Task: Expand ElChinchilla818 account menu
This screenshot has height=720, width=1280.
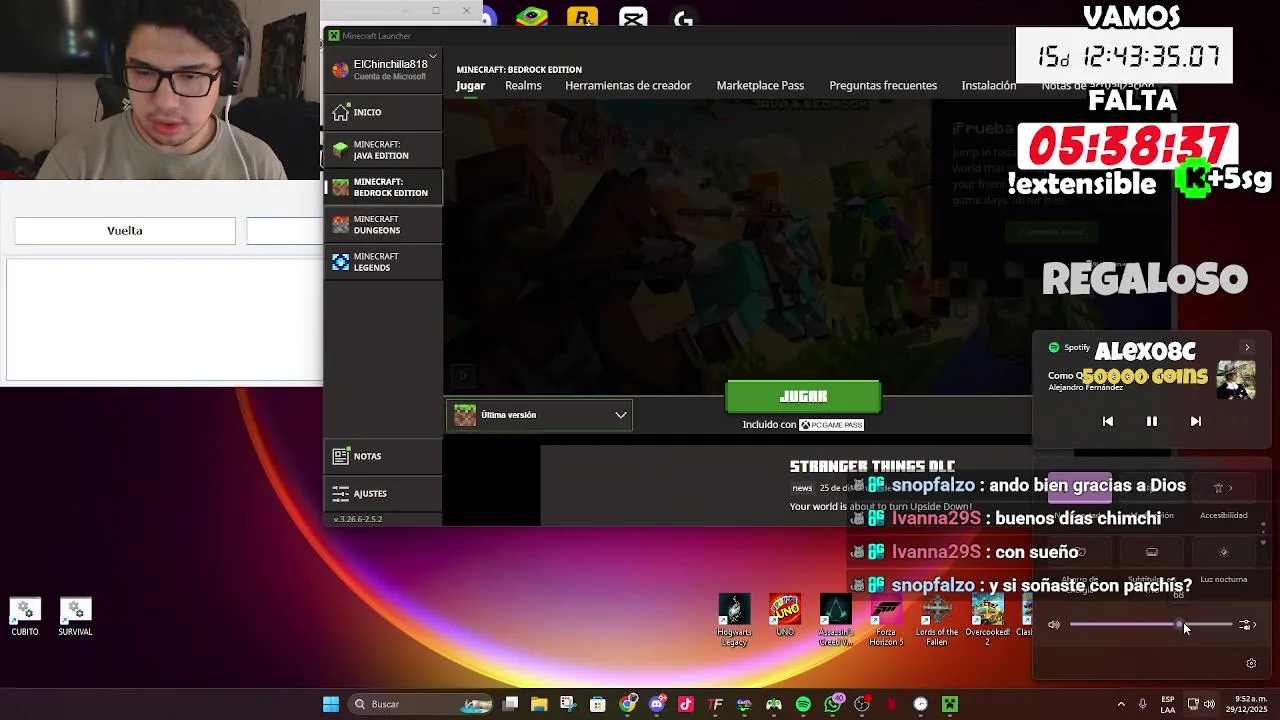Action: coord(384,69)
